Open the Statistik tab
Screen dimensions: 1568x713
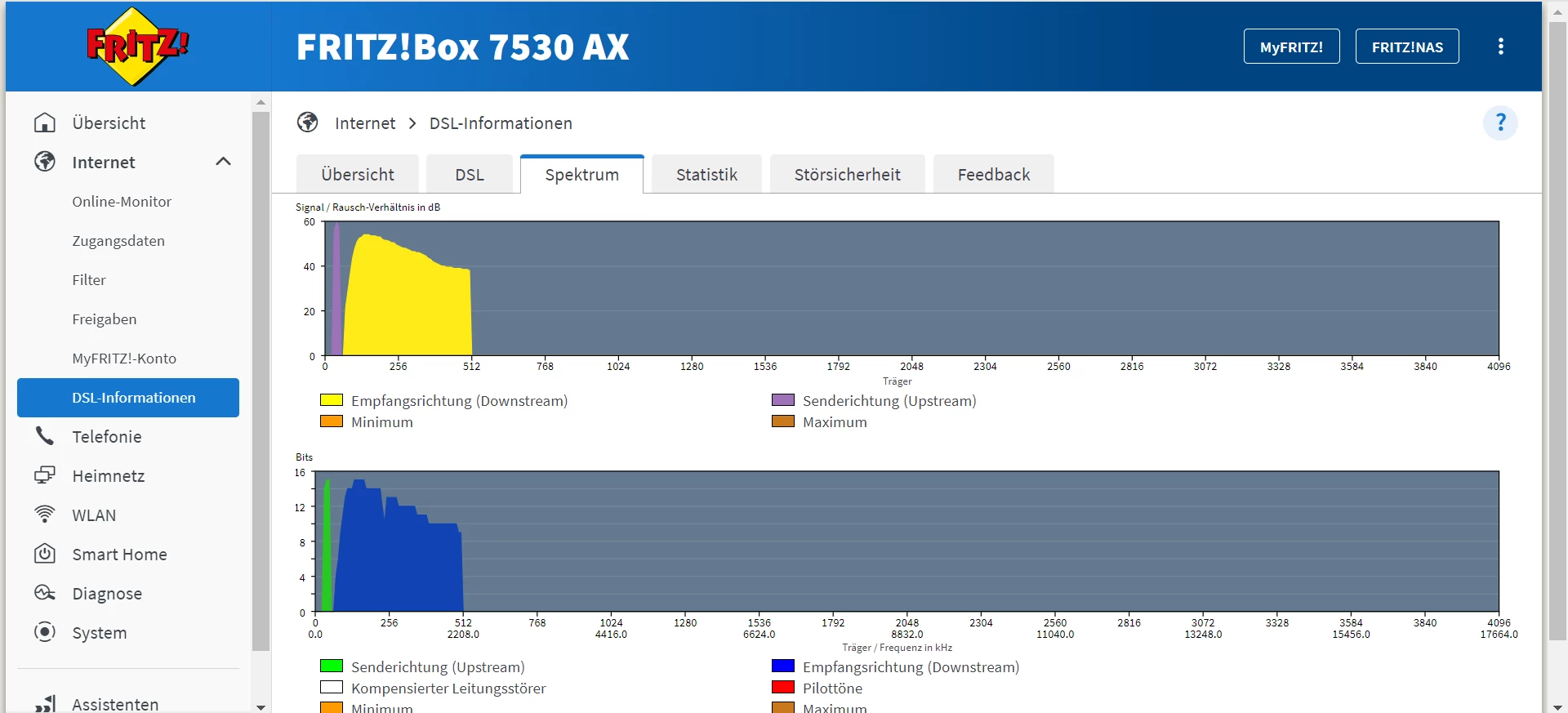click(x=706, y=174)
